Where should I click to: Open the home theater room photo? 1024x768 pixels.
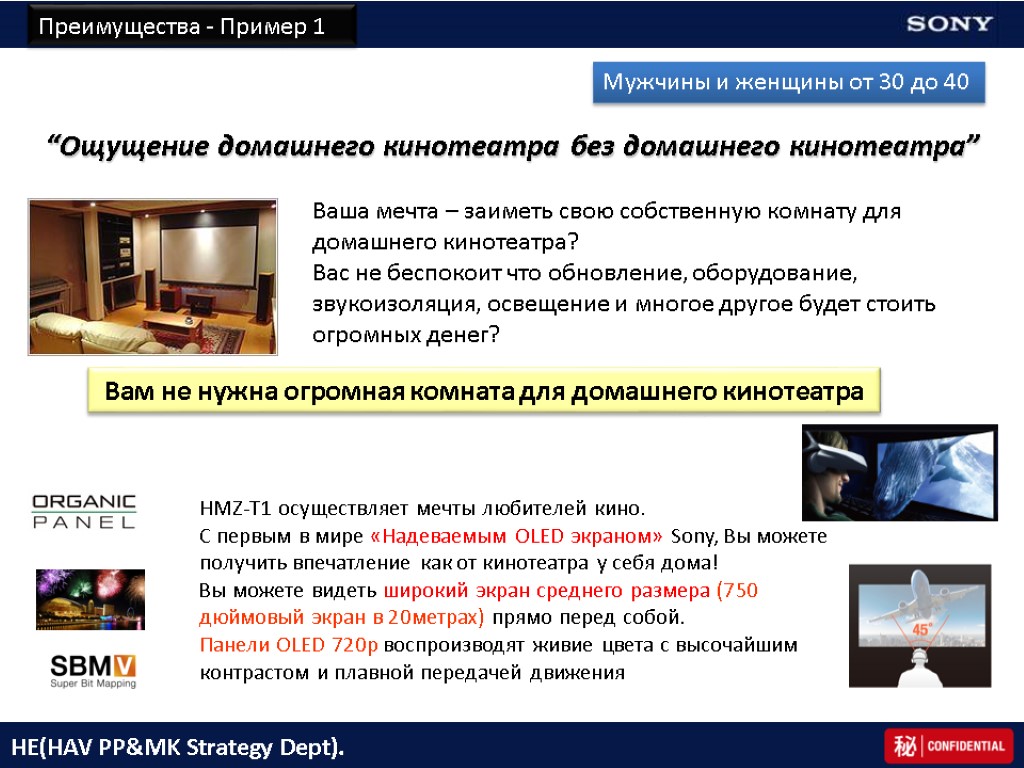pyautogui.click(x=153, y=277)
